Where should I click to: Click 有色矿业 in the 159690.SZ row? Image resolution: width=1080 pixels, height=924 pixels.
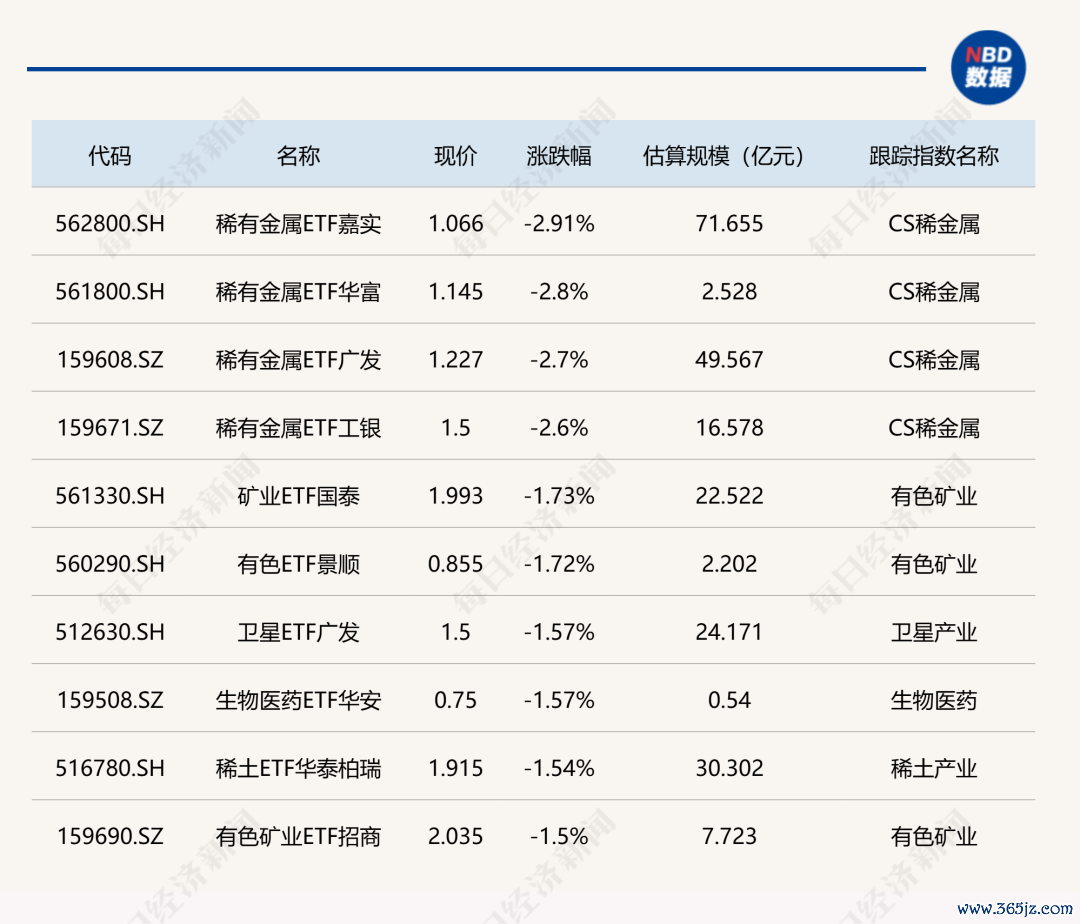click(933, 837)
